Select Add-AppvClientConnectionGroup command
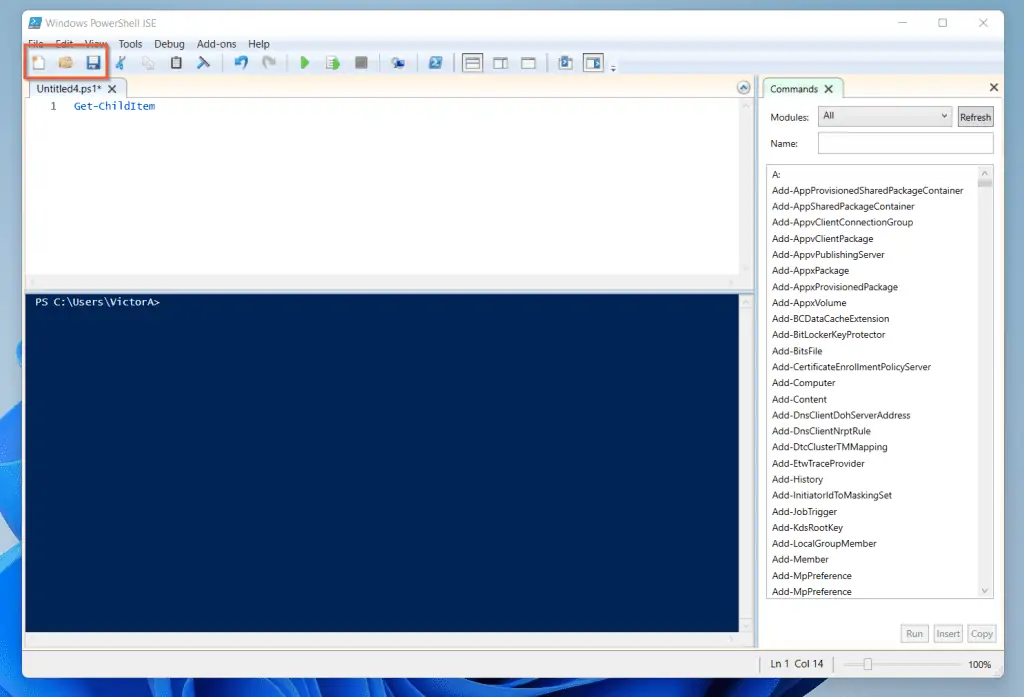This screenshot has width=1024, height=697. click(842, 222)
